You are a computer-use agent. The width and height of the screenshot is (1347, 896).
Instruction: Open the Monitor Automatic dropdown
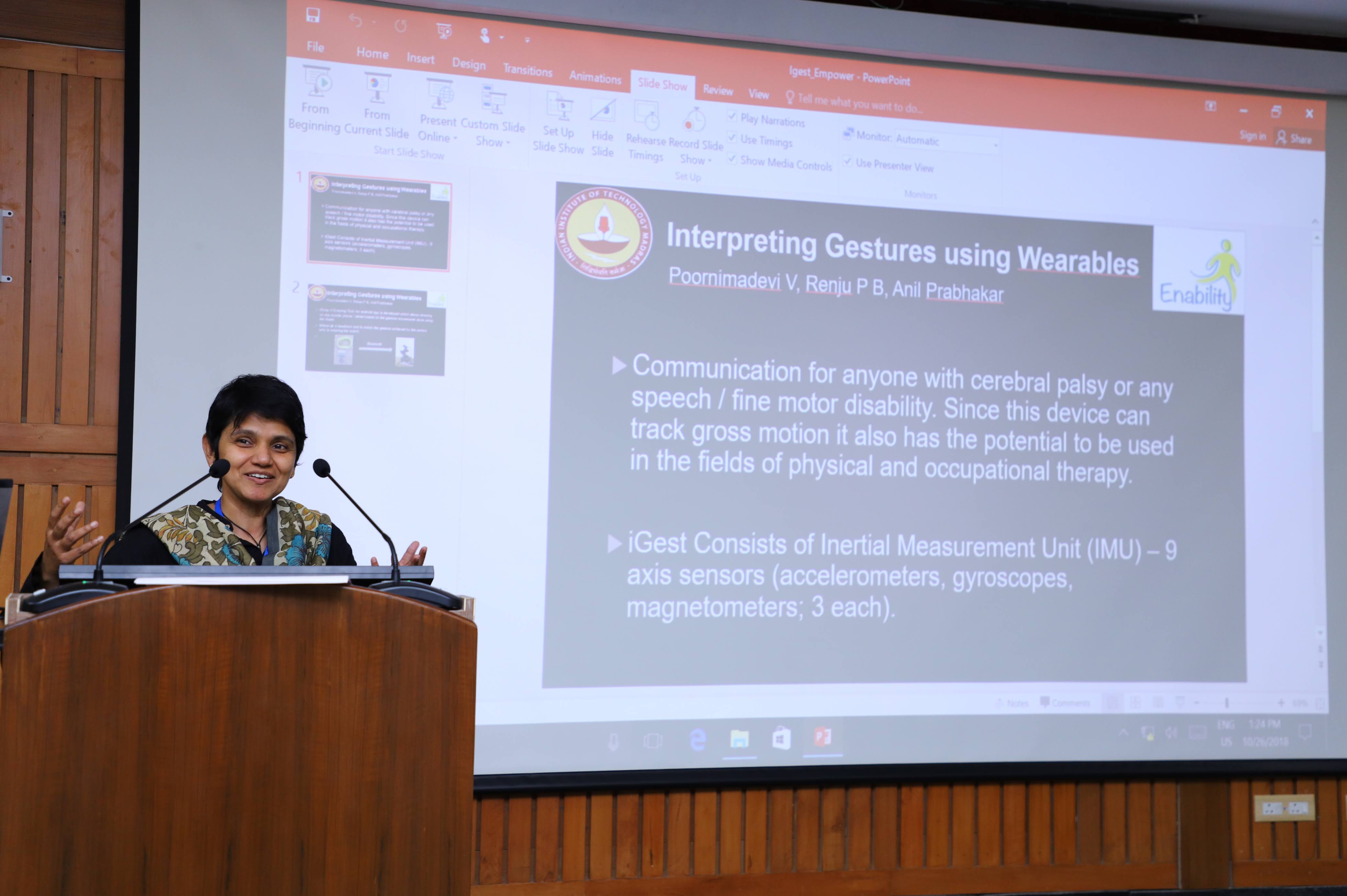[995, 145]
